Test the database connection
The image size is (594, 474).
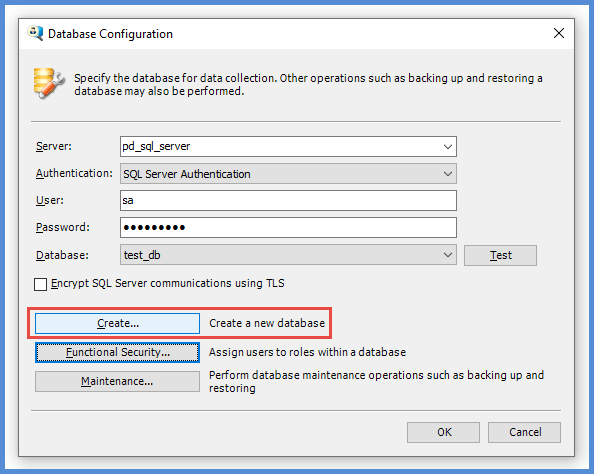coord(500,255)
